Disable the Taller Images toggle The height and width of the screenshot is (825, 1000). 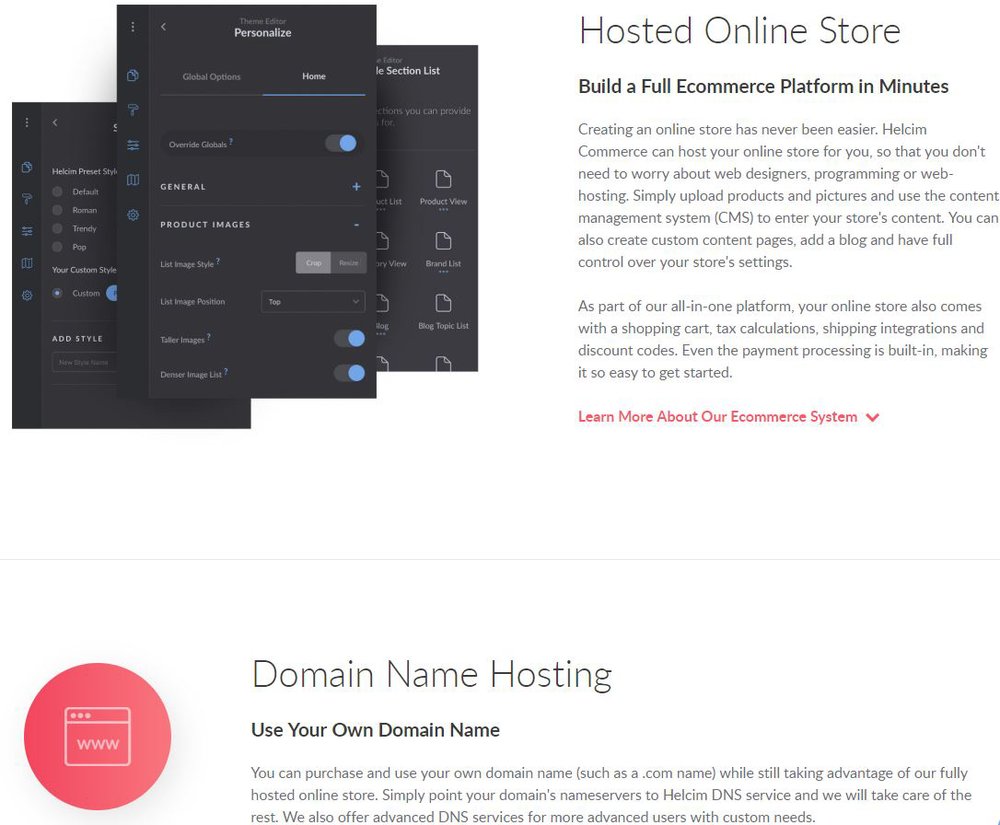click(349, 339)
